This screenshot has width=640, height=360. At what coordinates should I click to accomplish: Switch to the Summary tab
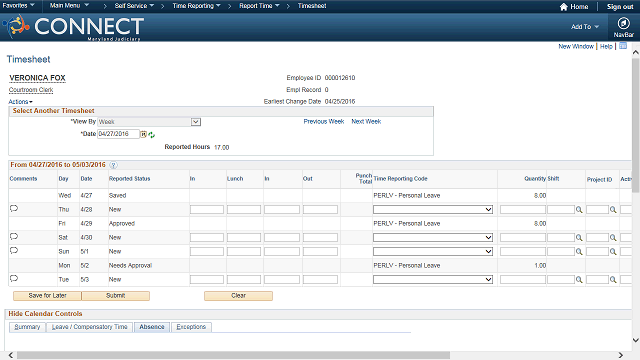click(27, 327)
